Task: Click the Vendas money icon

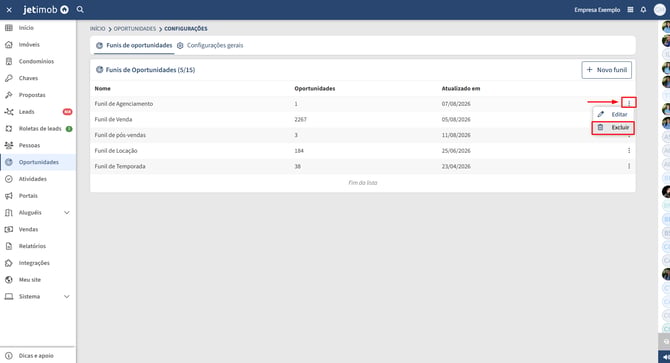Action: tap(9, 229)
